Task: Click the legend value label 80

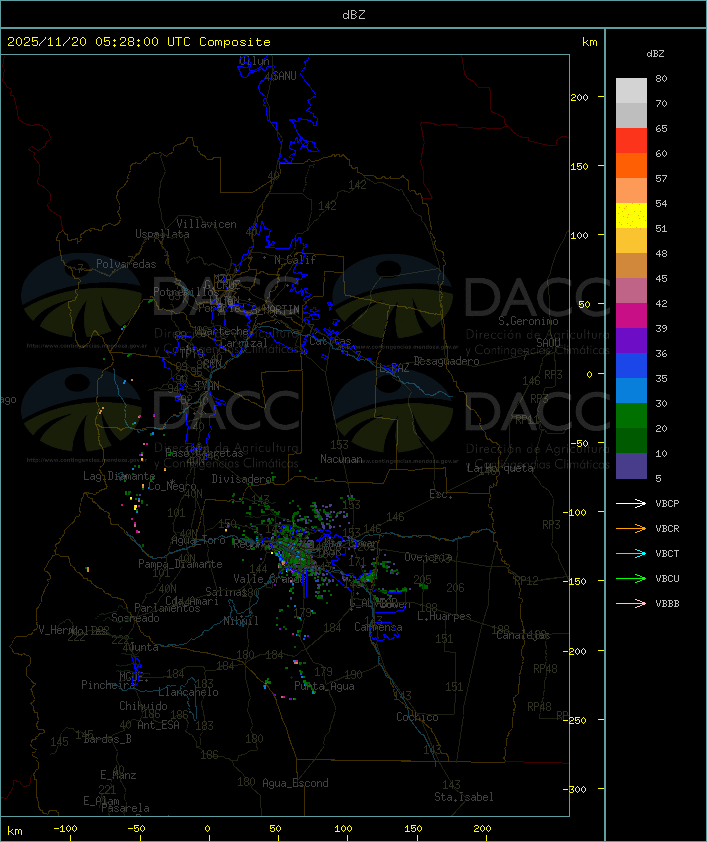Action: point(661,78)
